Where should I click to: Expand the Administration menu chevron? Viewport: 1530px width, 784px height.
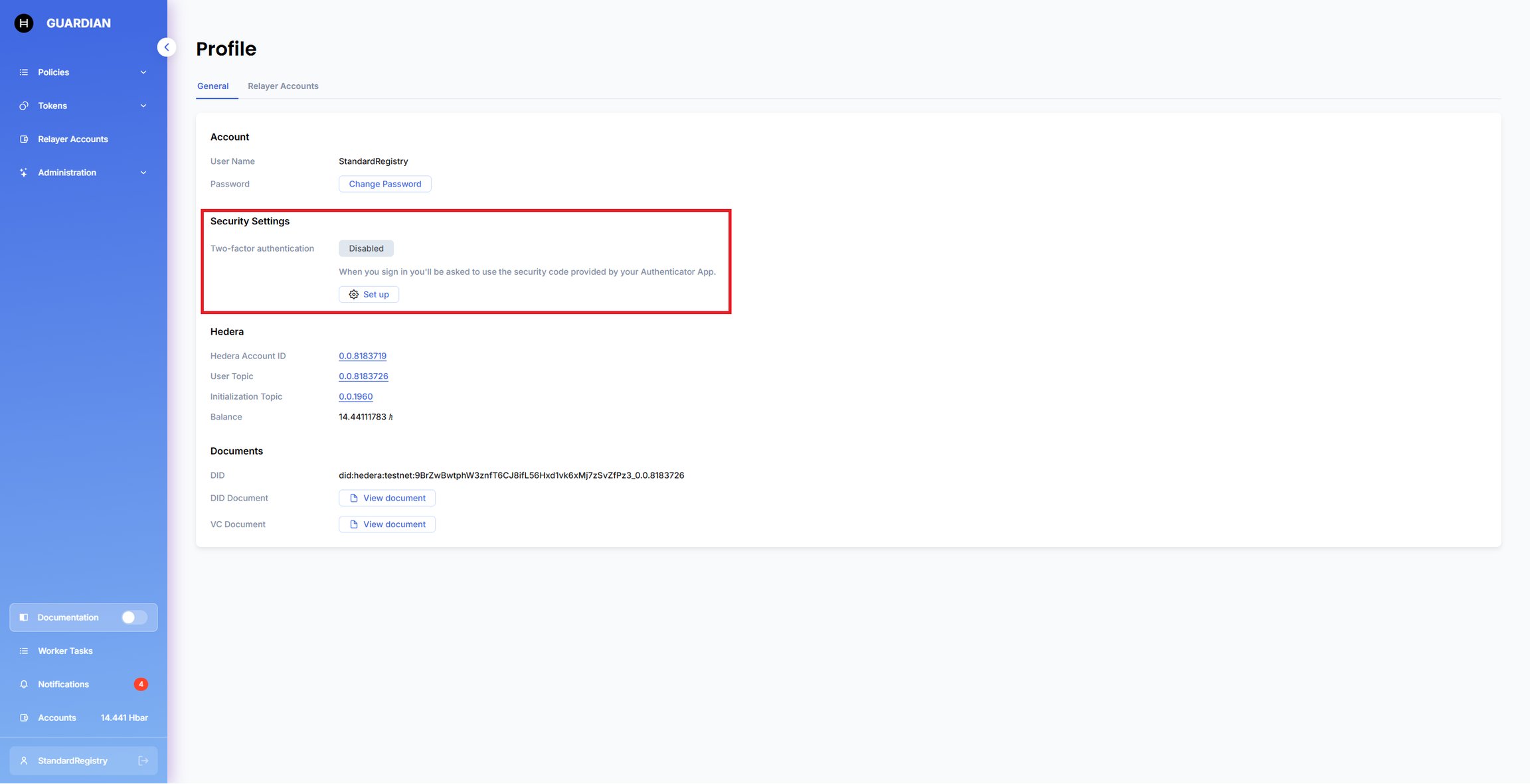pyautogui.click(x=143, y=173)
